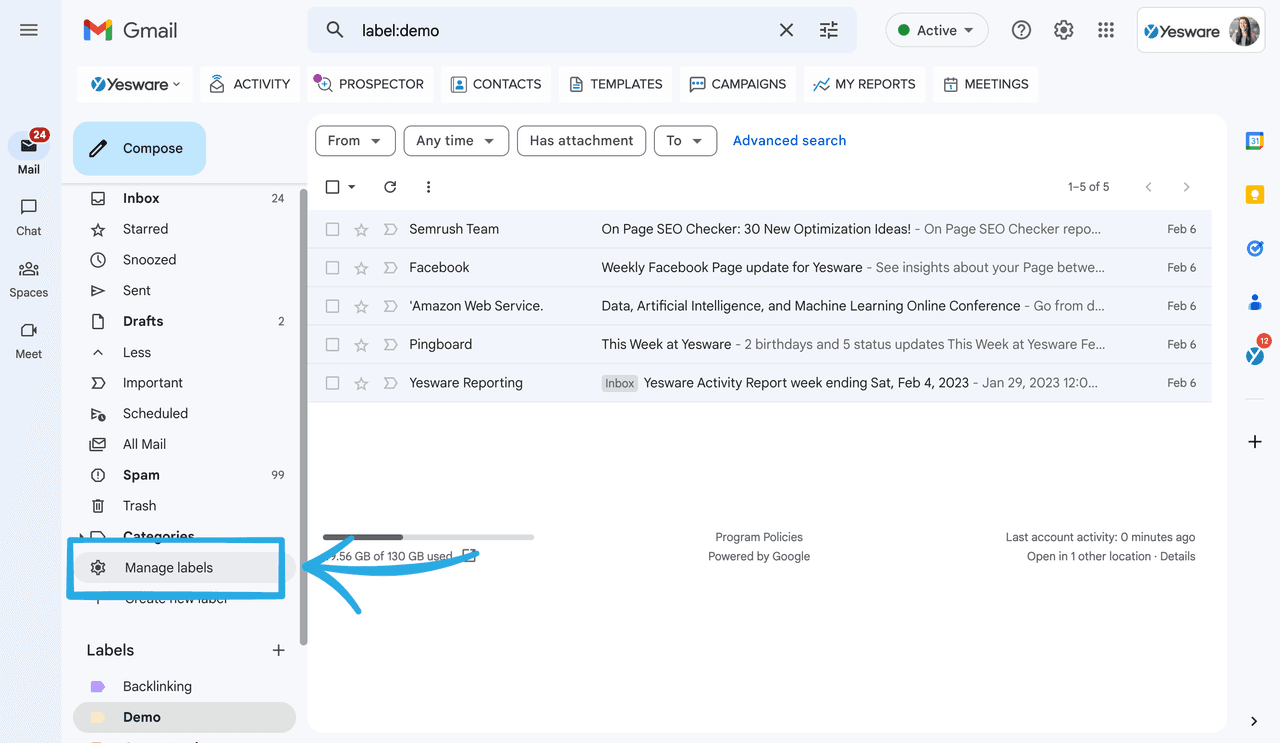Open the Active status dropdown
Screen dimensions: 1280x743
936,30
